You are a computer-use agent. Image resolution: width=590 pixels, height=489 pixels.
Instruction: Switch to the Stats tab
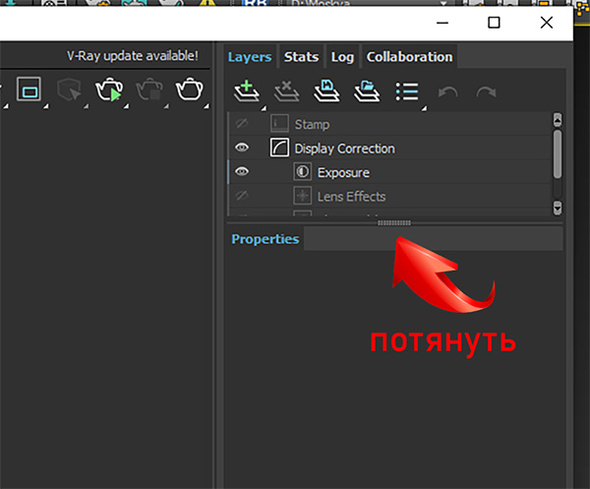pos(301,57)
